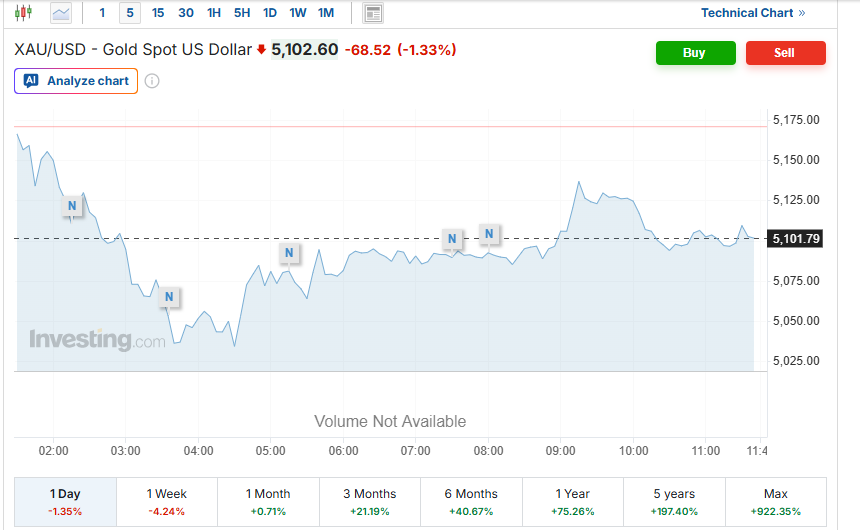Click the first news marker near 02:00
The width and height of the screenshot is (860, 530).
(x=71, y=206)
